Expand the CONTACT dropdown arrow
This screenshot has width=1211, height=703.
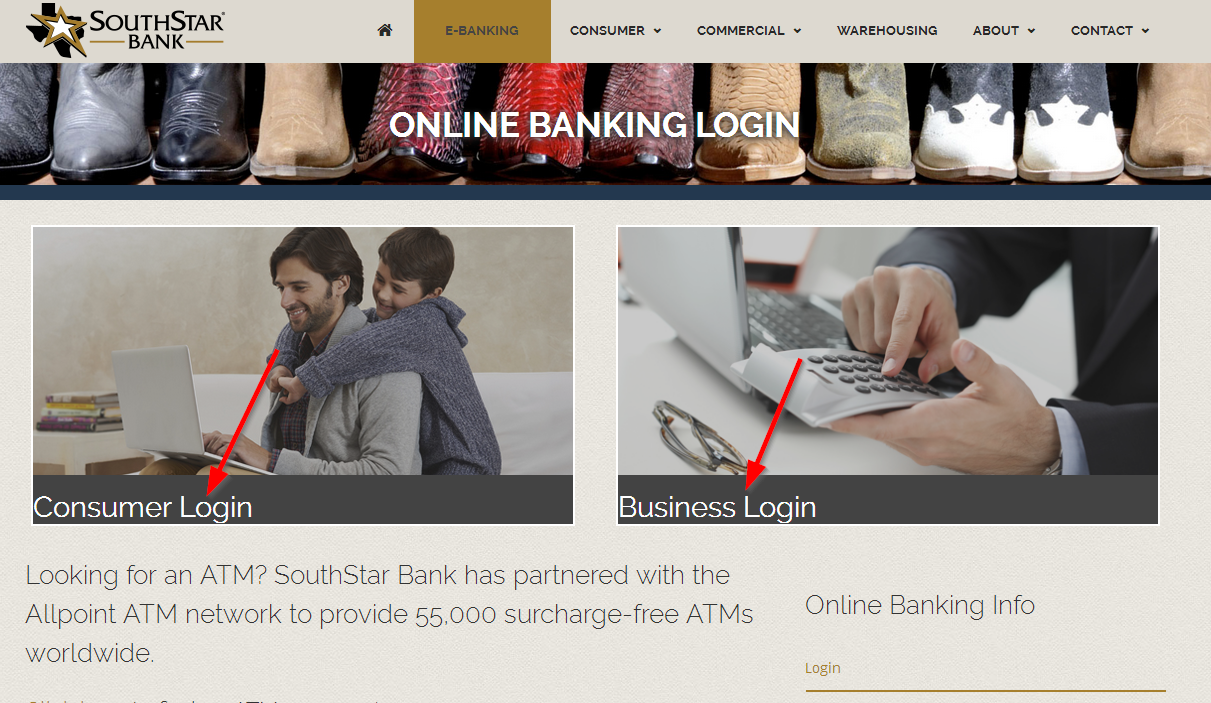1145,31
